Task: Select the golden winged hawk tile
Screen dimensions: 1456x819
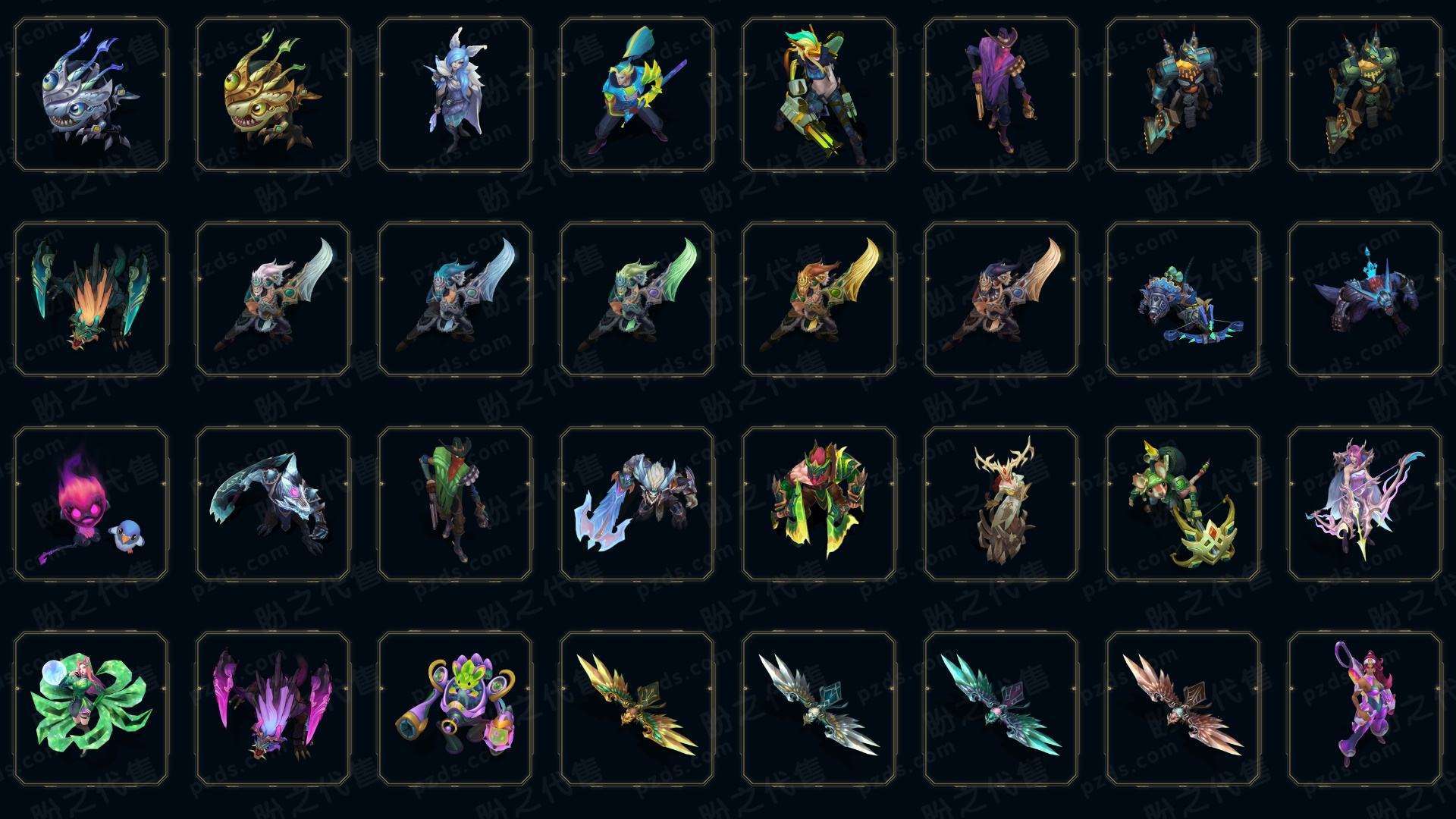Action: coord(637,709)
